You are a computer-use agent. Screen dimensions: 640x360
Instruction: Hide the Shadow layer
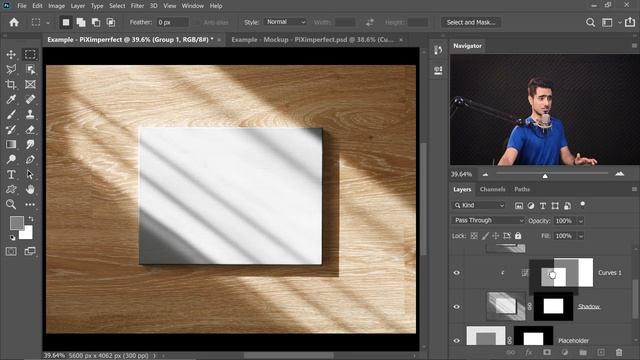(x=457, y=307)
